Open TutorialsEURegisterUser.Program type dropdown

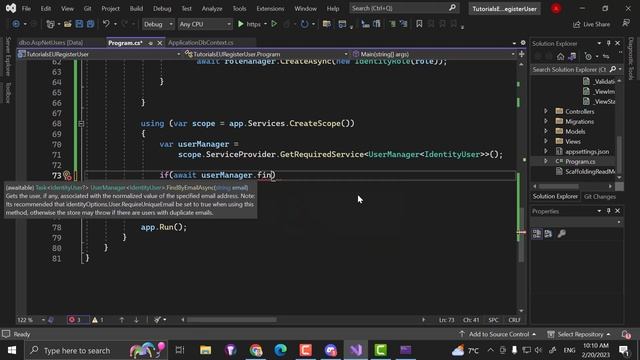click(x=266, y=54)
